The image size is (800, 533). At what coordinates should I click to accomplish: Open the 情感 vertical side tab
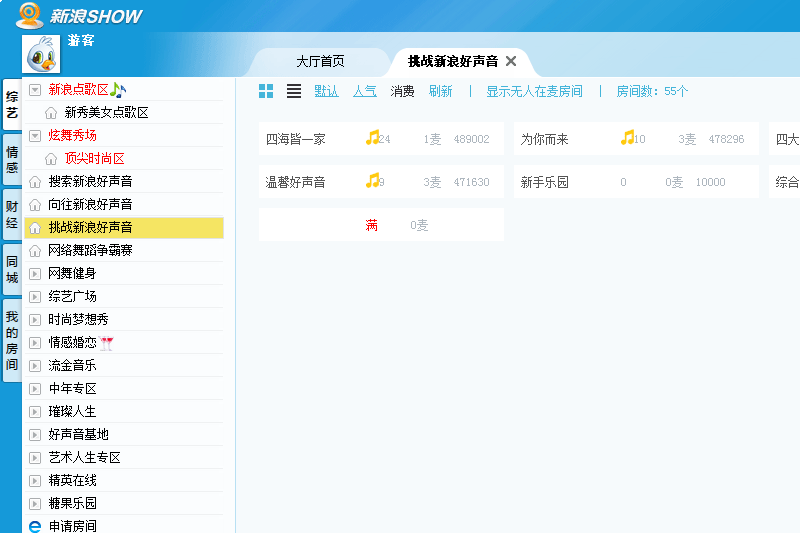12,159
